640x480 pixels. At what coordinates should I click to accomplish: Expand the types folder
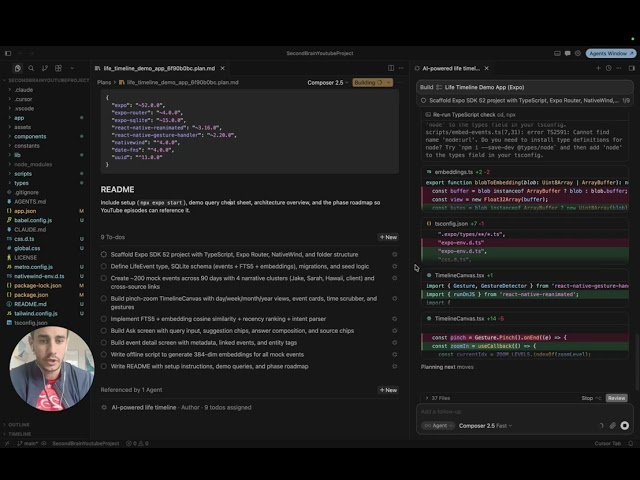click(21, 183)
